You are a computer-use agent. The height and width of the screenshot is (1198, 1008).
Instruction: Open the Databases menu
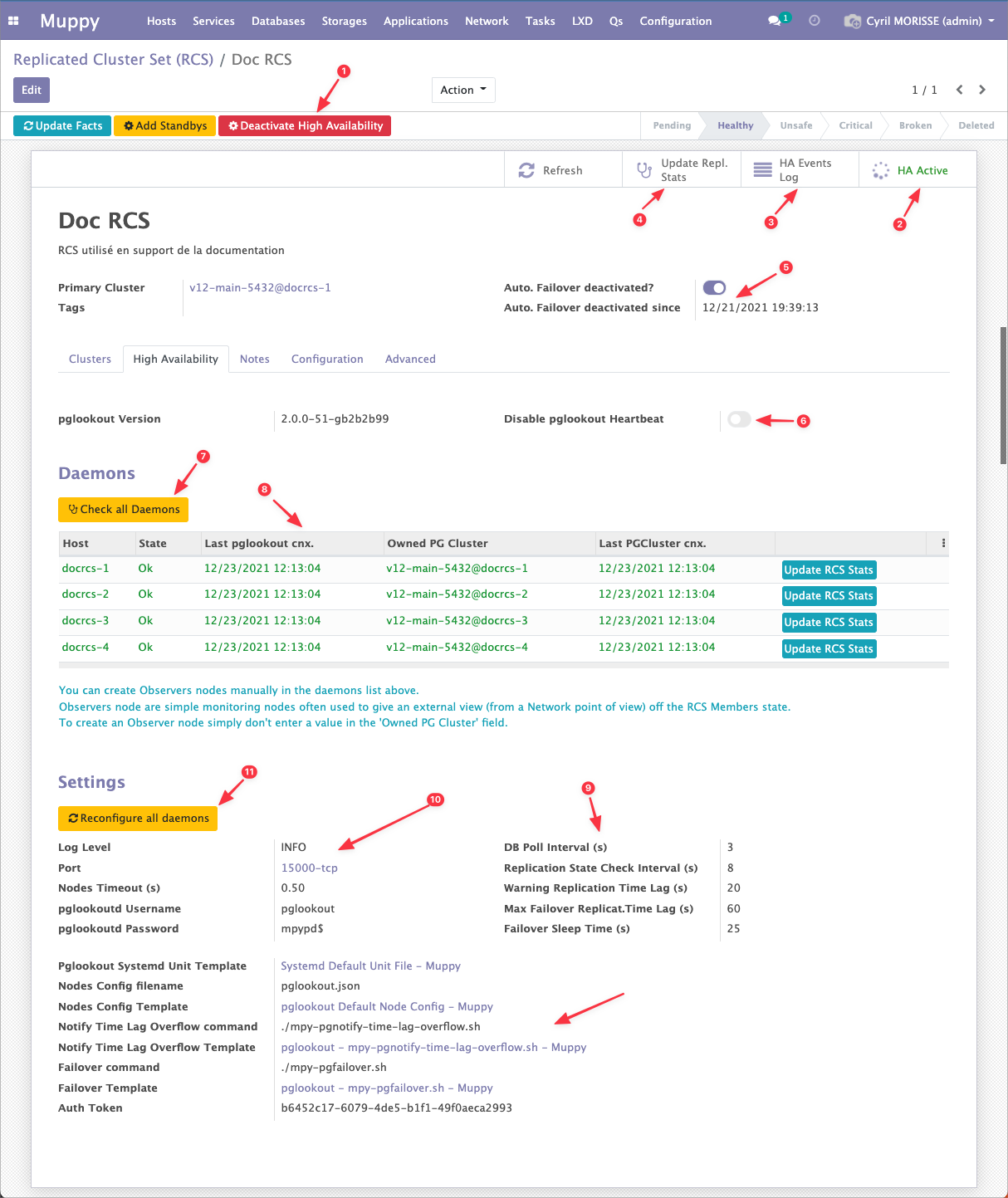tap(278, 21)
